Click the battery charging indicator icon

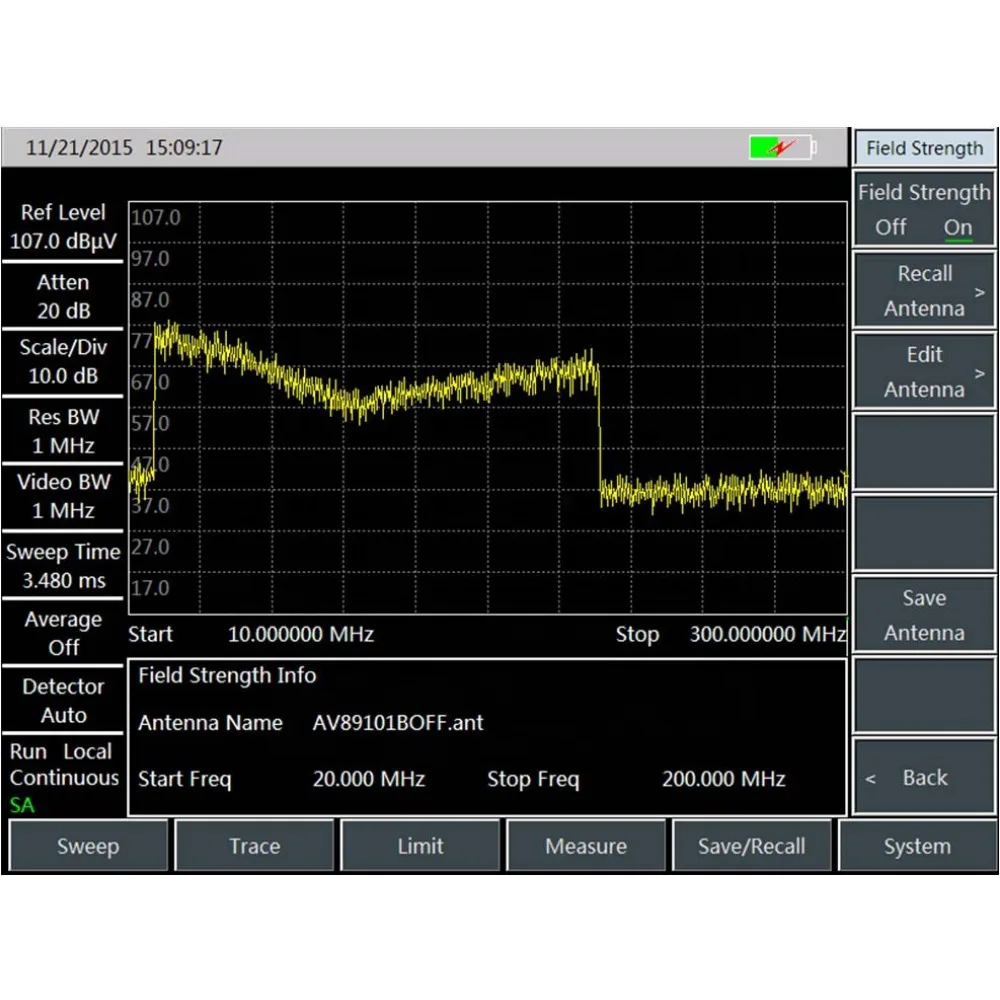(x=783, y=148)
